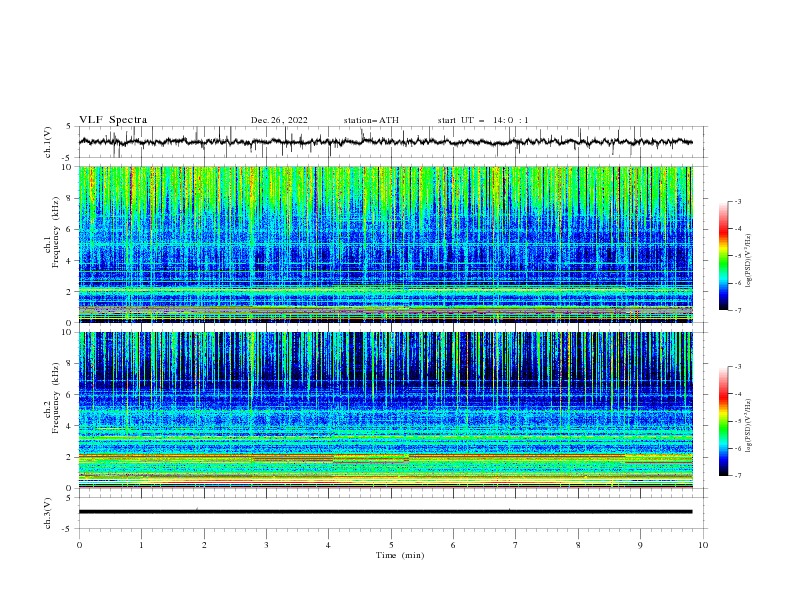
Task: Select the date text "Dec. 26, 2022"
Action: 279,120
